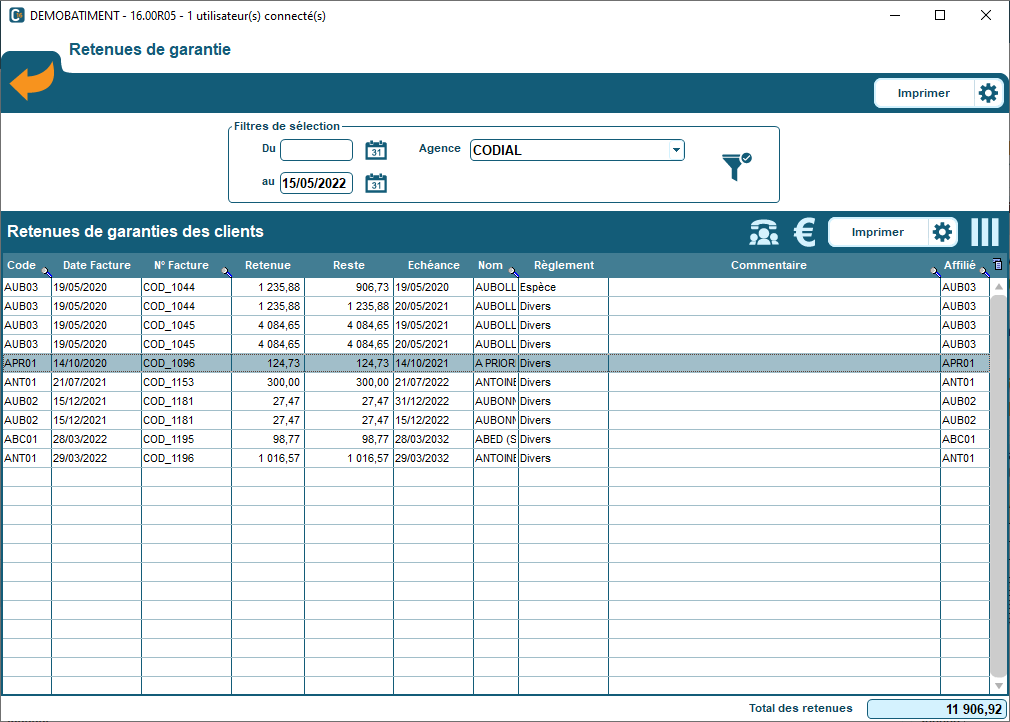Click the name cell A PRIOR

(x=495, y=363)
